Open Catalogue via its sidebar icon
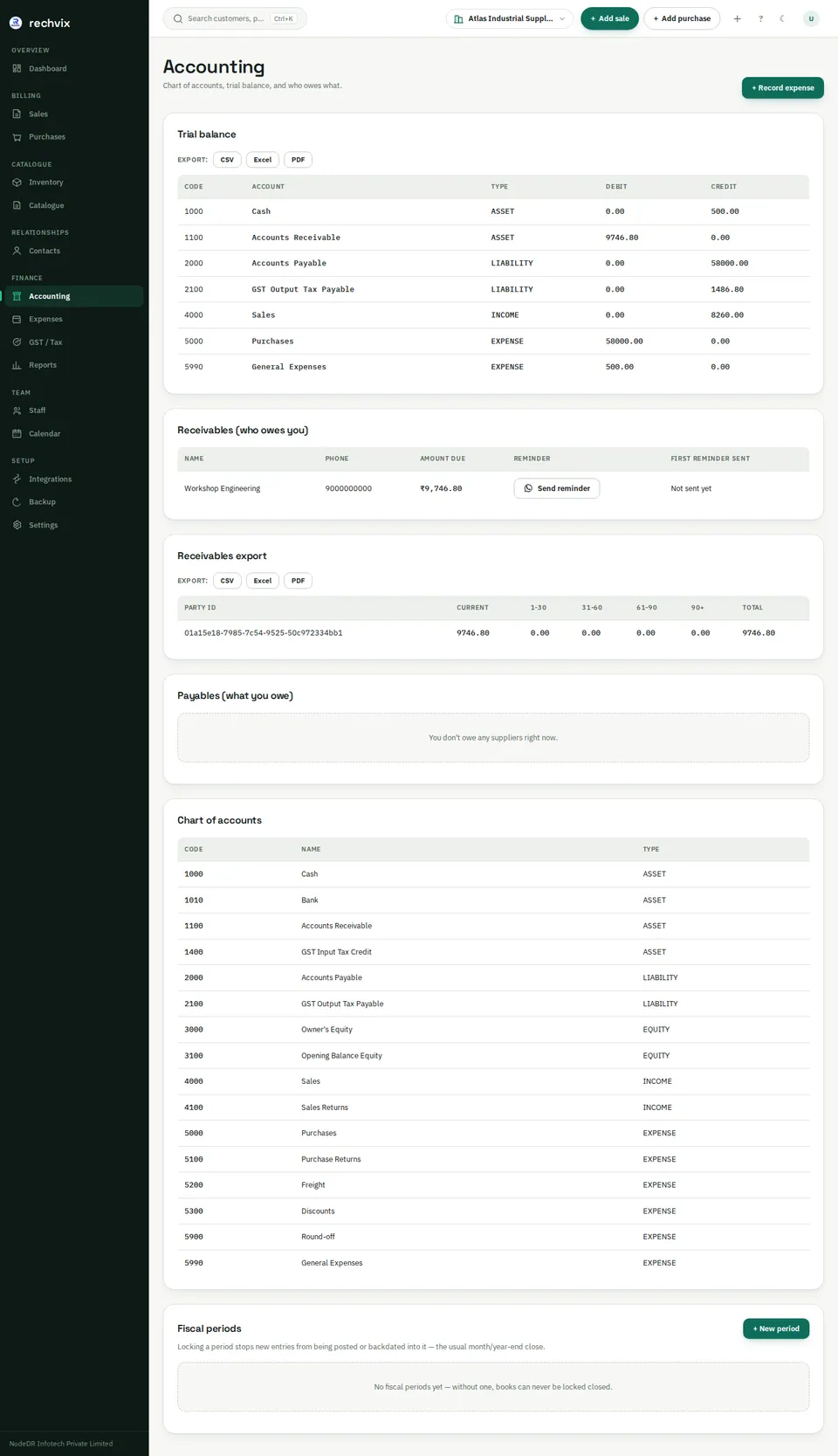 (x=17, y=205)
